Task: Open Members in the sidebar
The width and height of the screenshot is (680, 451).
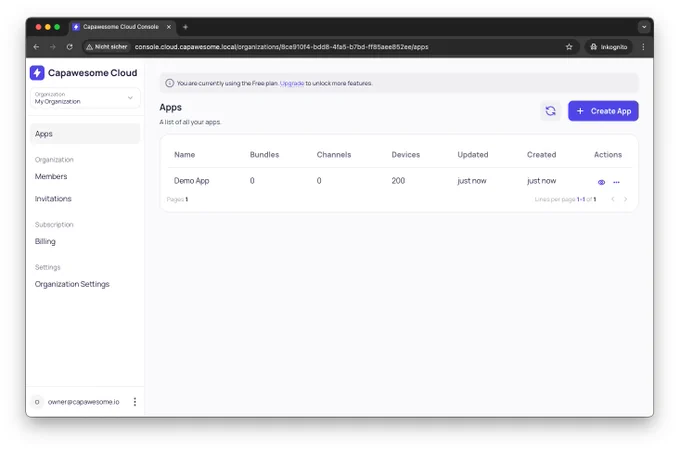Action: (51, 176)
